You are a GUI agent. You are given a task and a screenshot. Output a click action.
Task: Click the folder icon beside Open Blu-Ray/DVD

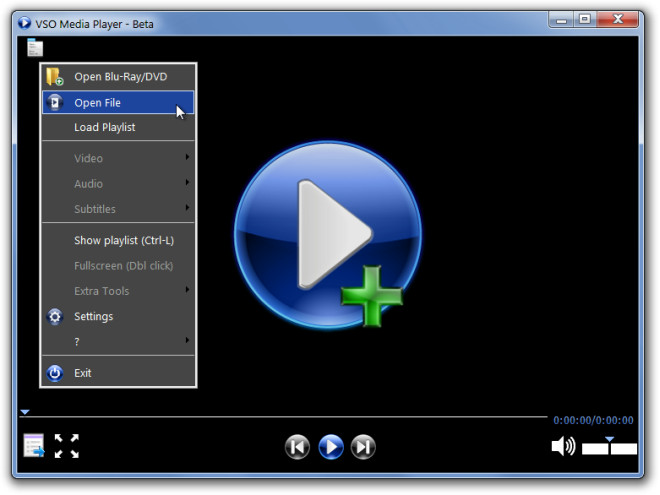(x=55, y=77)
